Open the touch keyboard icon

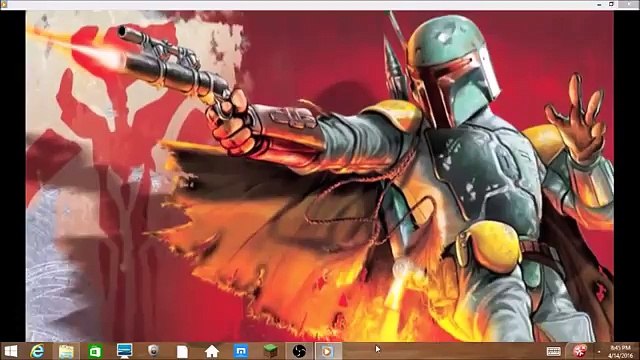(553, 351)
